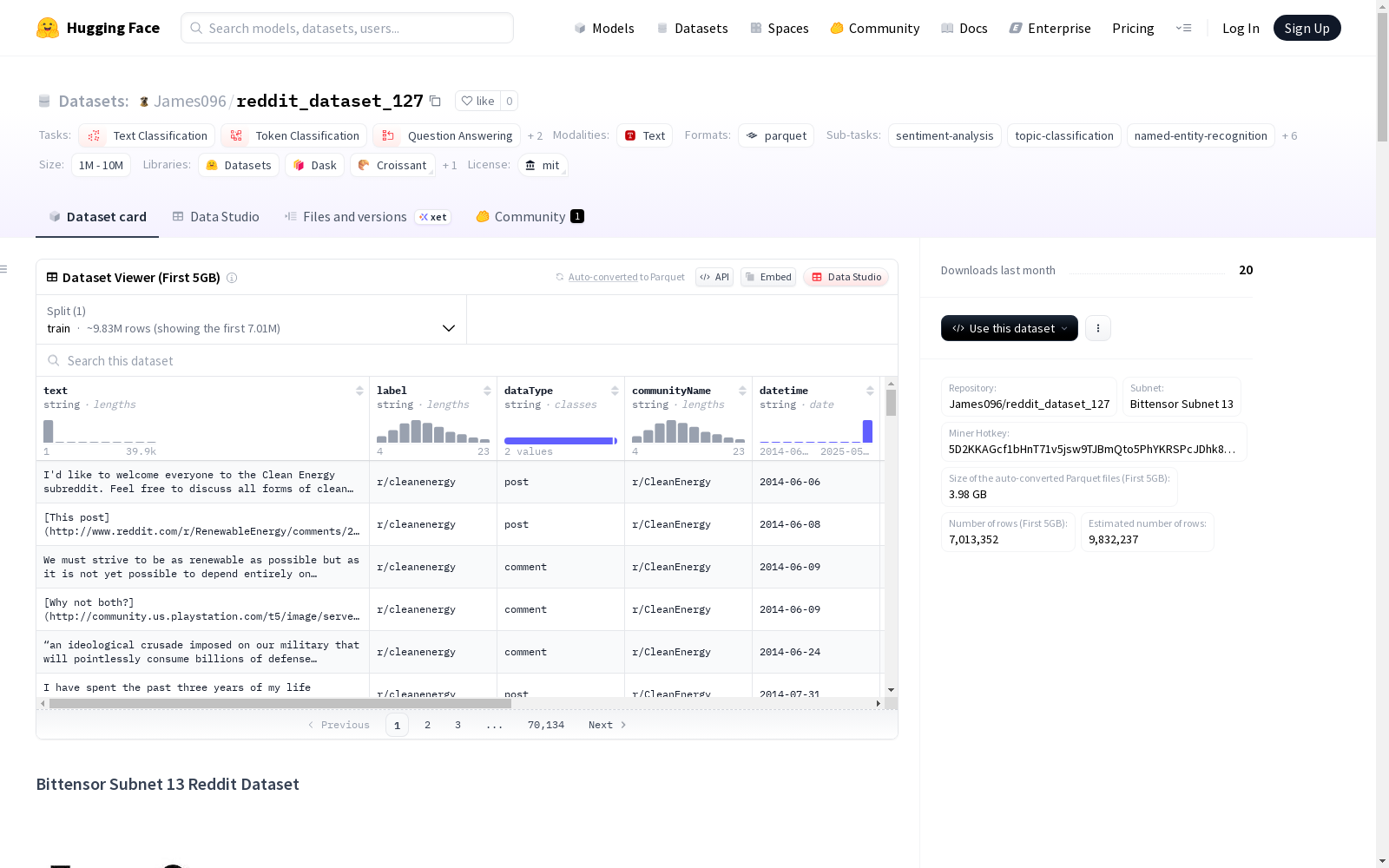Click the James096 user avatar
The height and width of the screenshot is (868, 1389).
point(144,102)
